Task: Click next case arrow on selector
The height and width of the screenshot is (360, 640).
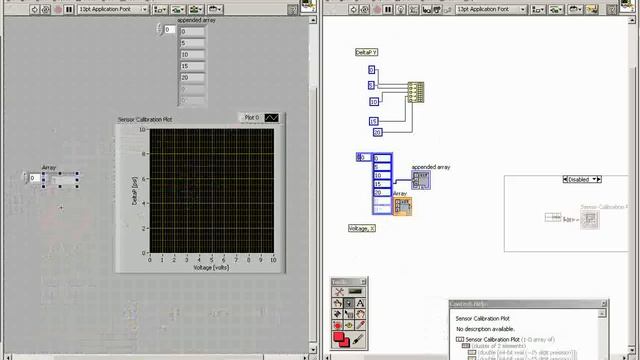Action: [x=599, y=179]
